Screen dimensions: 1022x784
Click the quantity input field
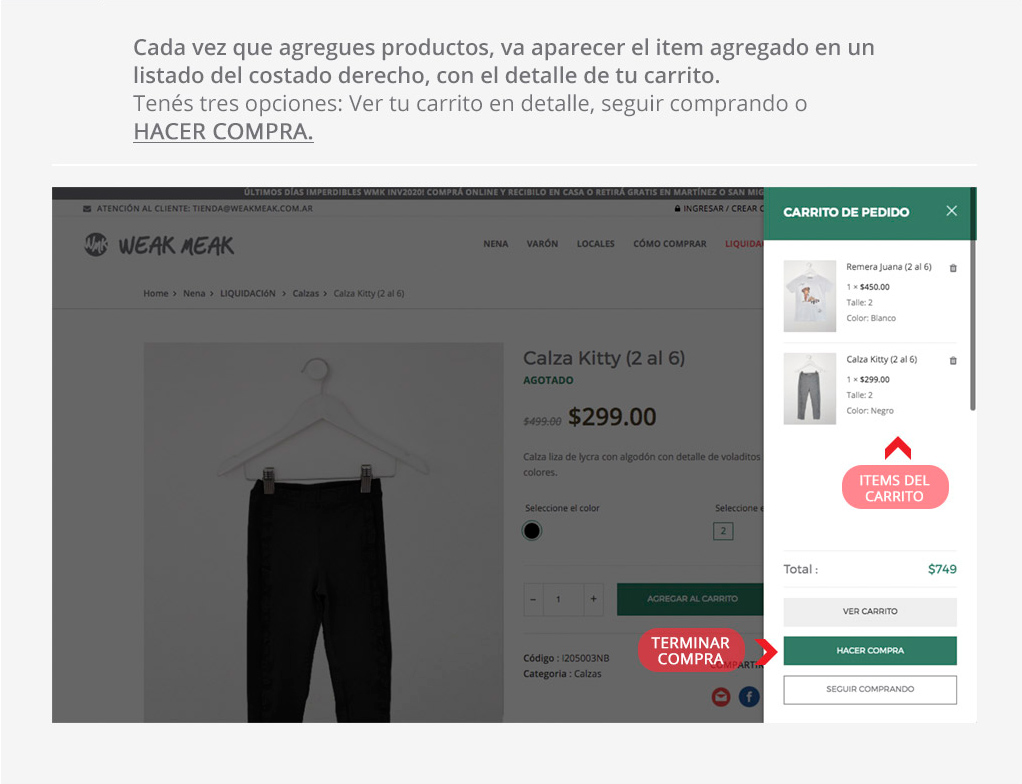click(563, 599)
